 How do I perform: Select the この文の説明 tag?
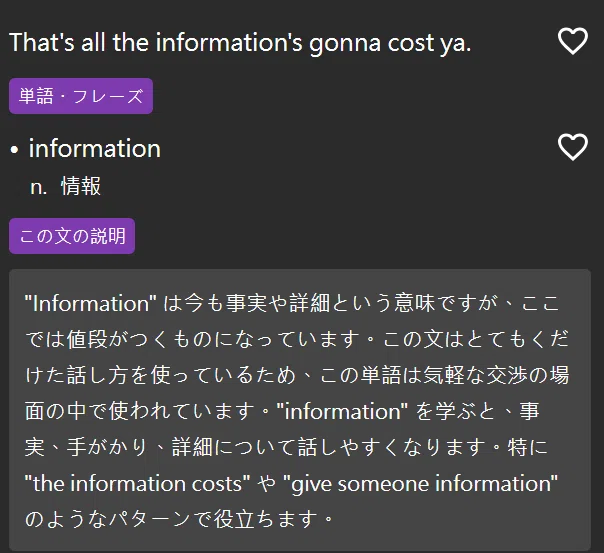pyautogui.click(x=72, y=236)
